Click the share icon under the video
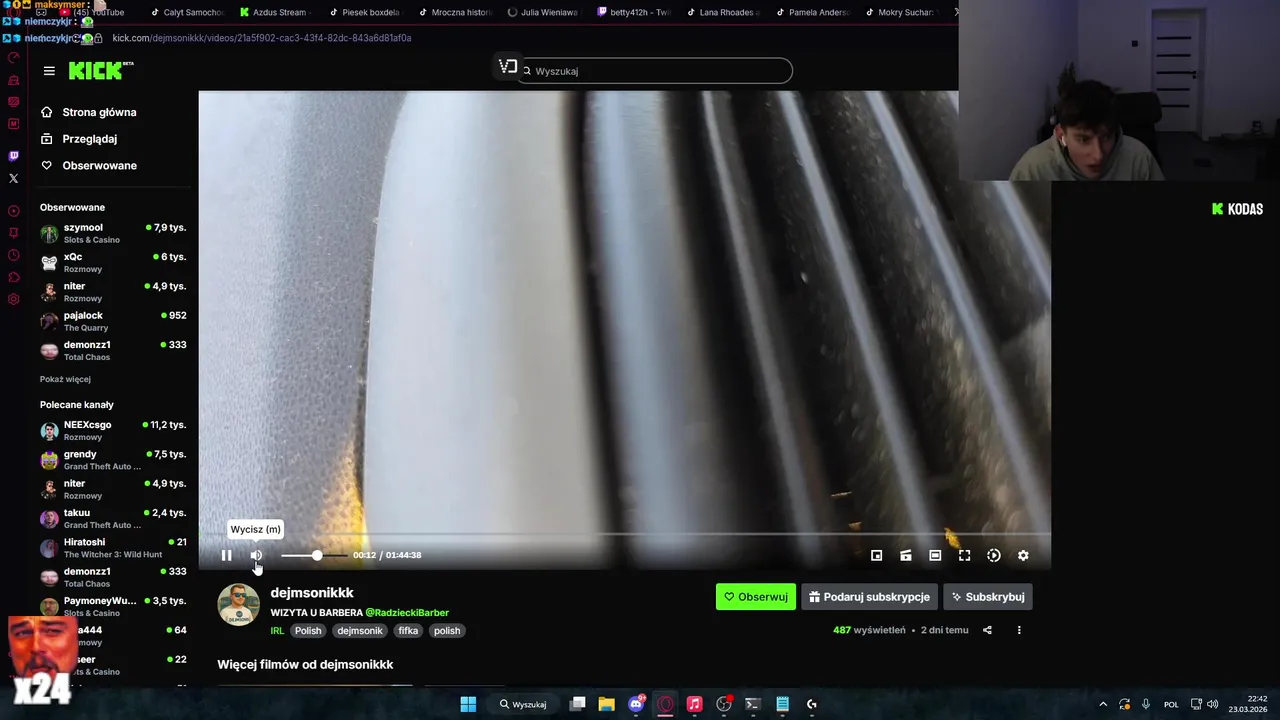This screenshot has width=1280, height=720. [x=987, y=630]
